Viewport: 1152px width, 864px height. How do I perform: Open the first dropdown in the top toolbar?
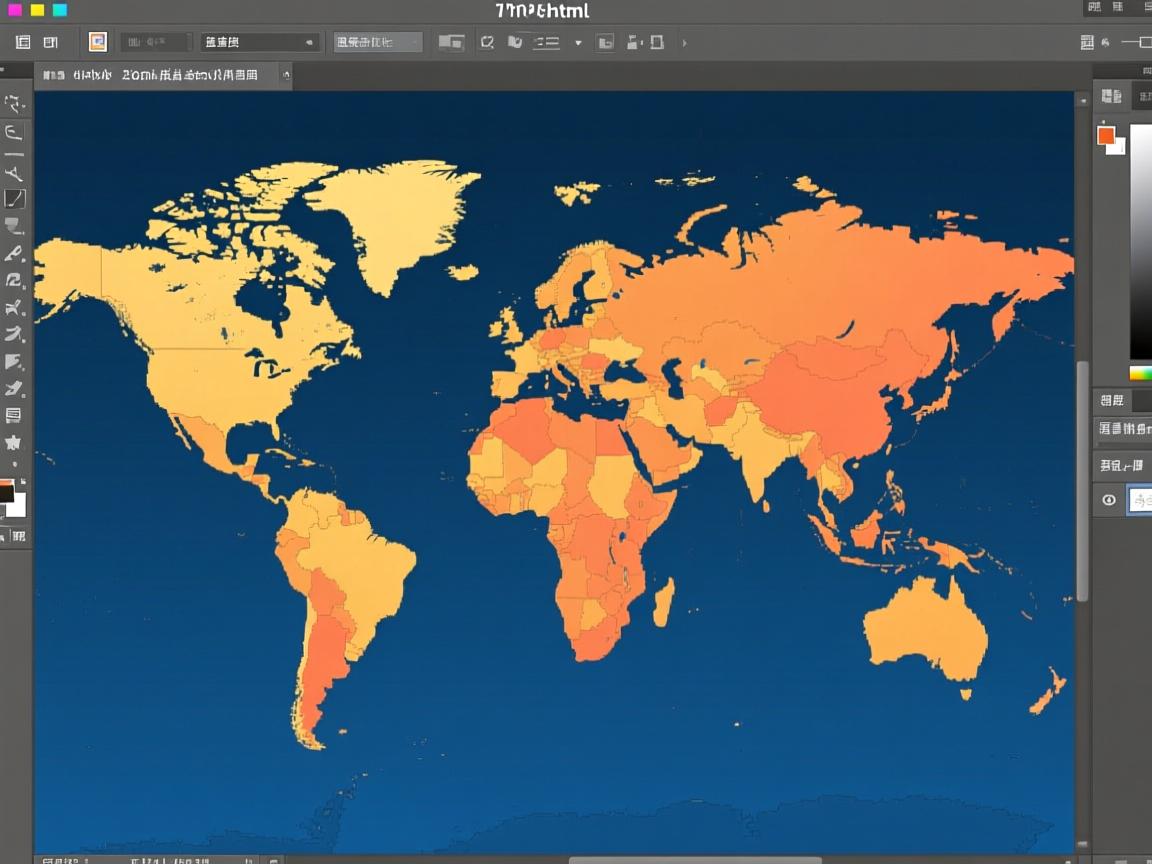click(259, 42)
